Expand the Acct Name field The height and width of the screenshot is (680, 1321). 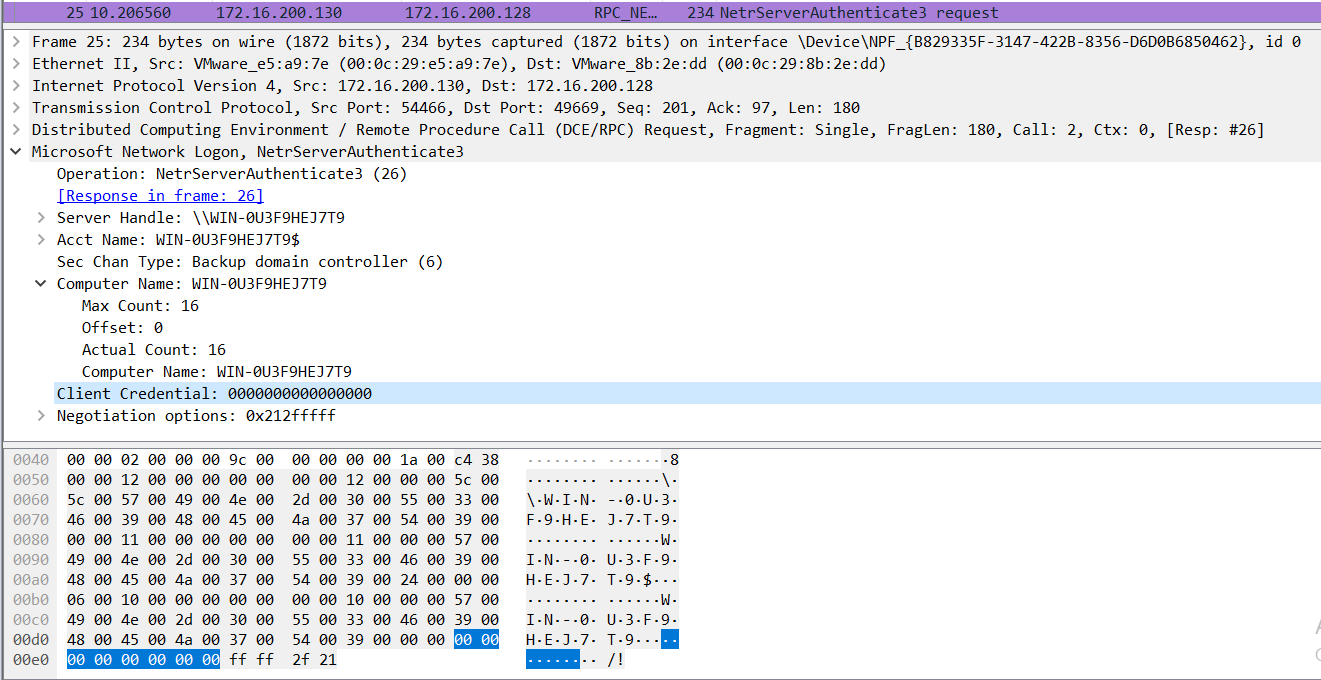click(x=41, y=240)
